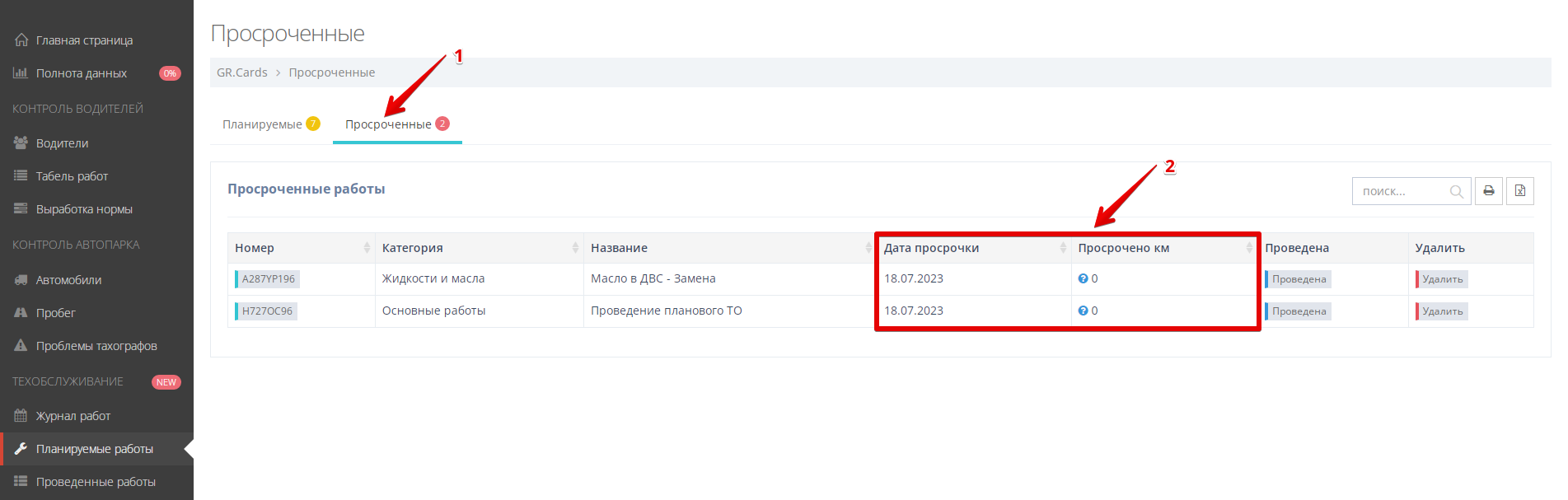Click the print icon button
This screenshot has width=1568, height=500.
click(x=1488, y=191)
